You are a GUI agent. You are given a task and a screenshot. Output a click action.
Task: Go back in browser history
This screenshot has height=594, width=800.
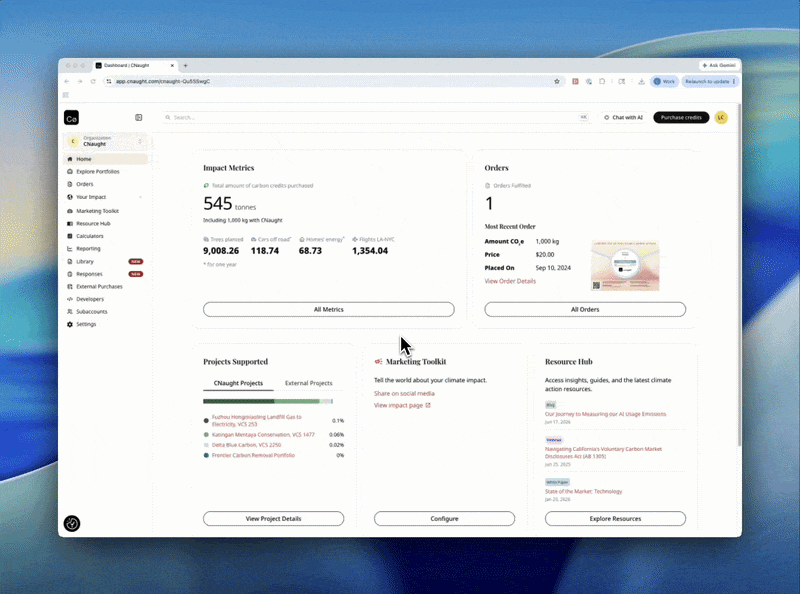click(x=67, y=81)
